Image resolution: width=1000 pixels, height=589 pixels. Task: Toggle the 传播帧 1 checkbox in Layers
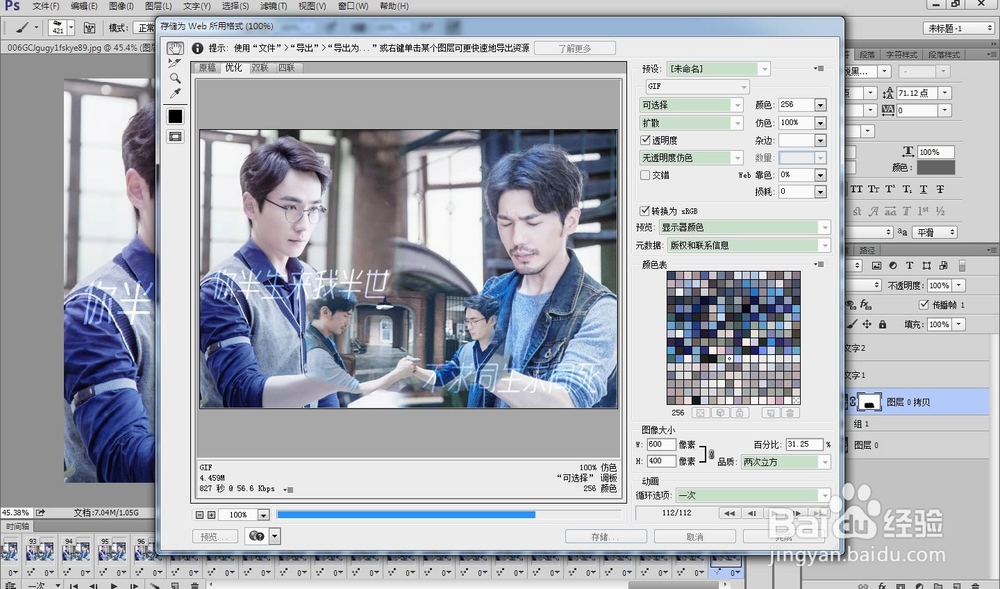(923, 305)
